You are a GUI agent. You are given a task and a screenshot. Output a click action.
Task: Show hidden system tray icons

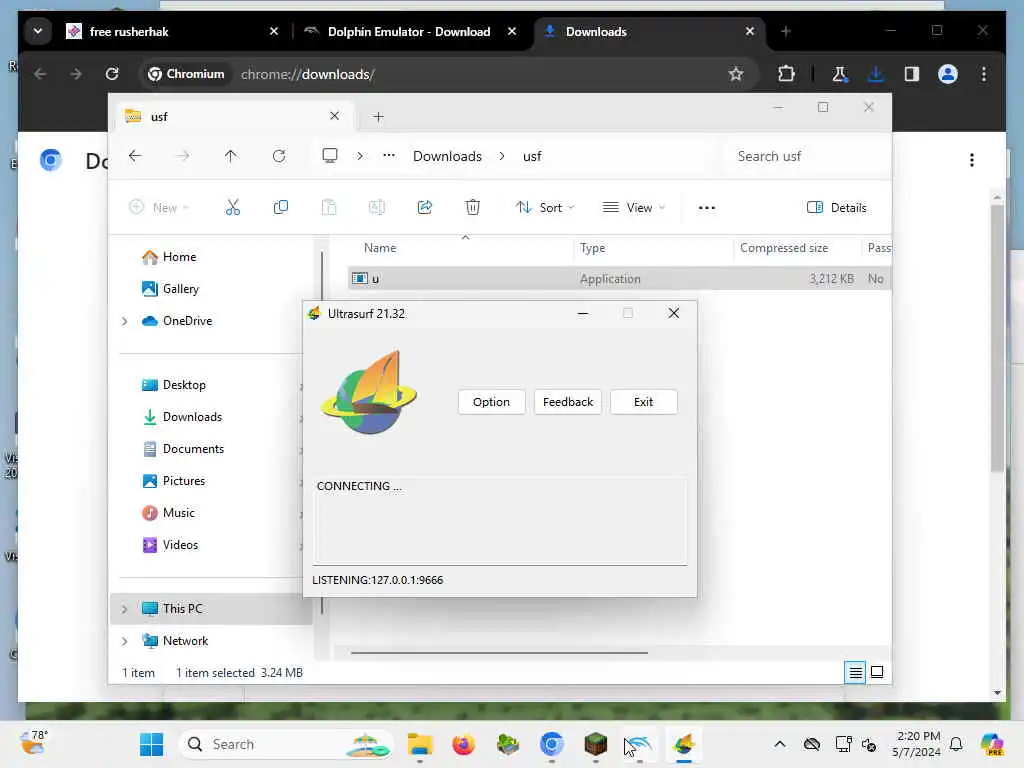(x=780, y=744)
